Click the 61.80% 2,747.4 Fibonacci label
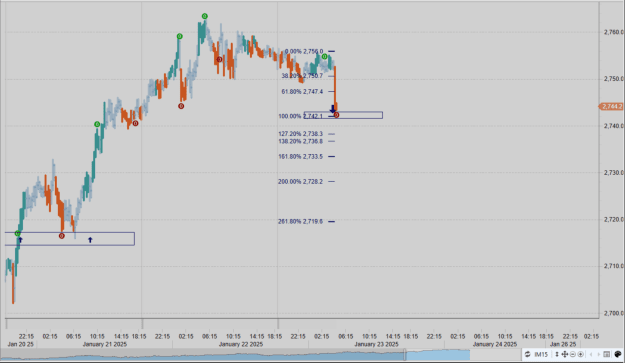Screen dimensions: 625x363 coord(302,92)
